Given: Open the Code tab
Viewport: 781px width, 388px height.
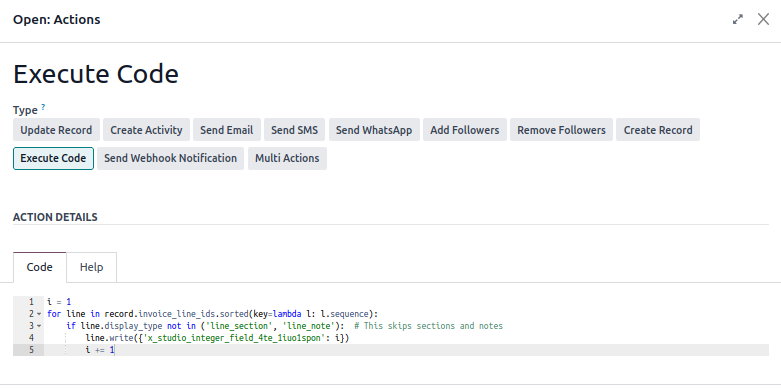Looking at the screenshot, I should [39, 267].
